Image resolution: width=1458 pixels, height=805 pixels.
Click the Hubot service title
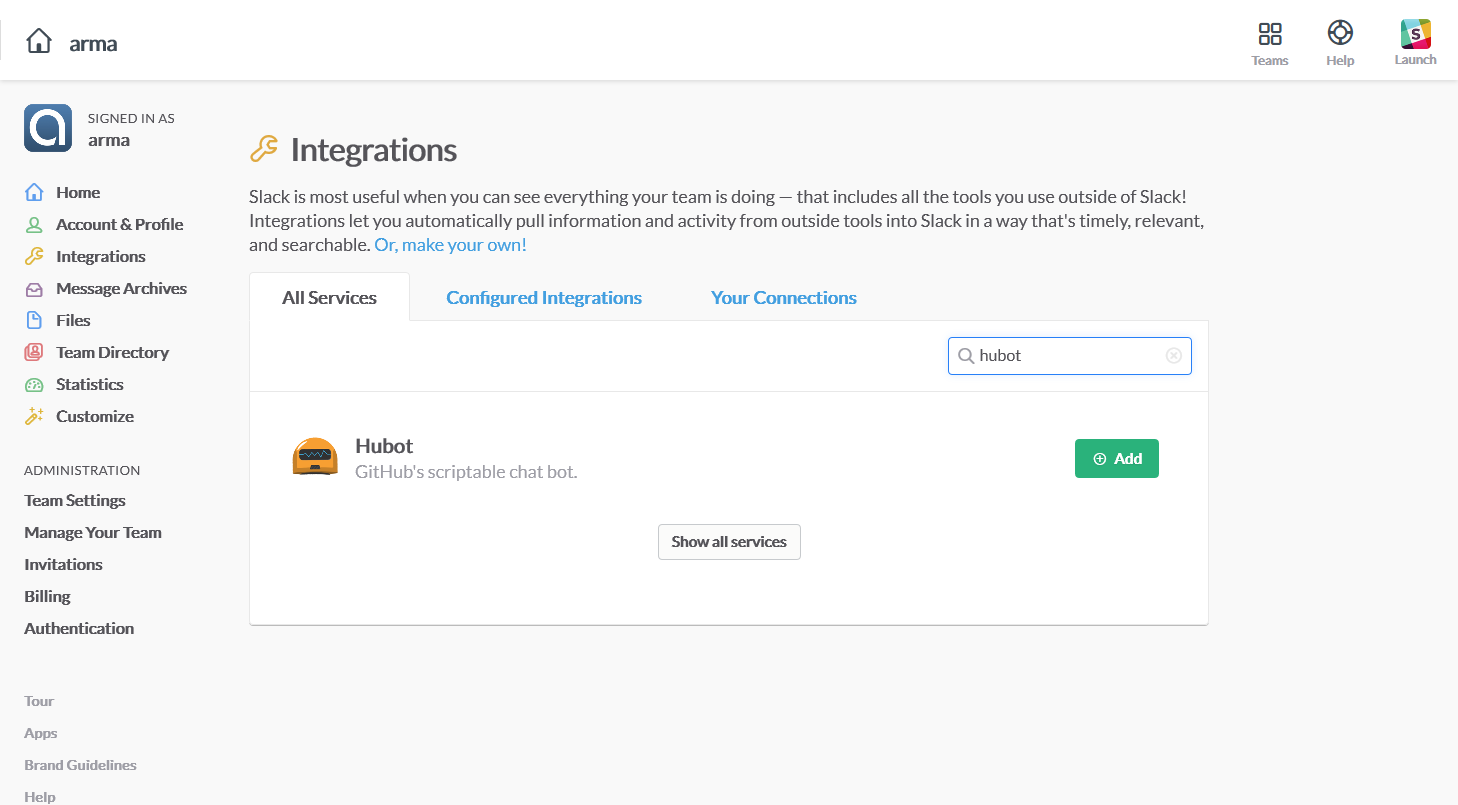coord(384,446)
